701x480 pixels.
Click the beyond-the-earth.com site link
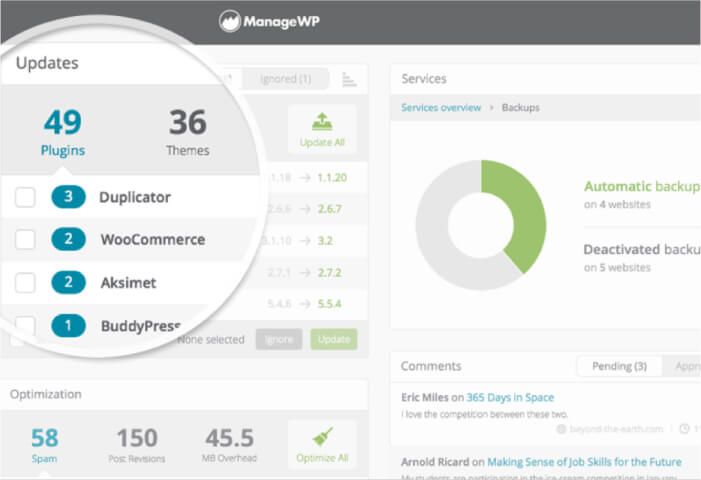click(616, 429)
